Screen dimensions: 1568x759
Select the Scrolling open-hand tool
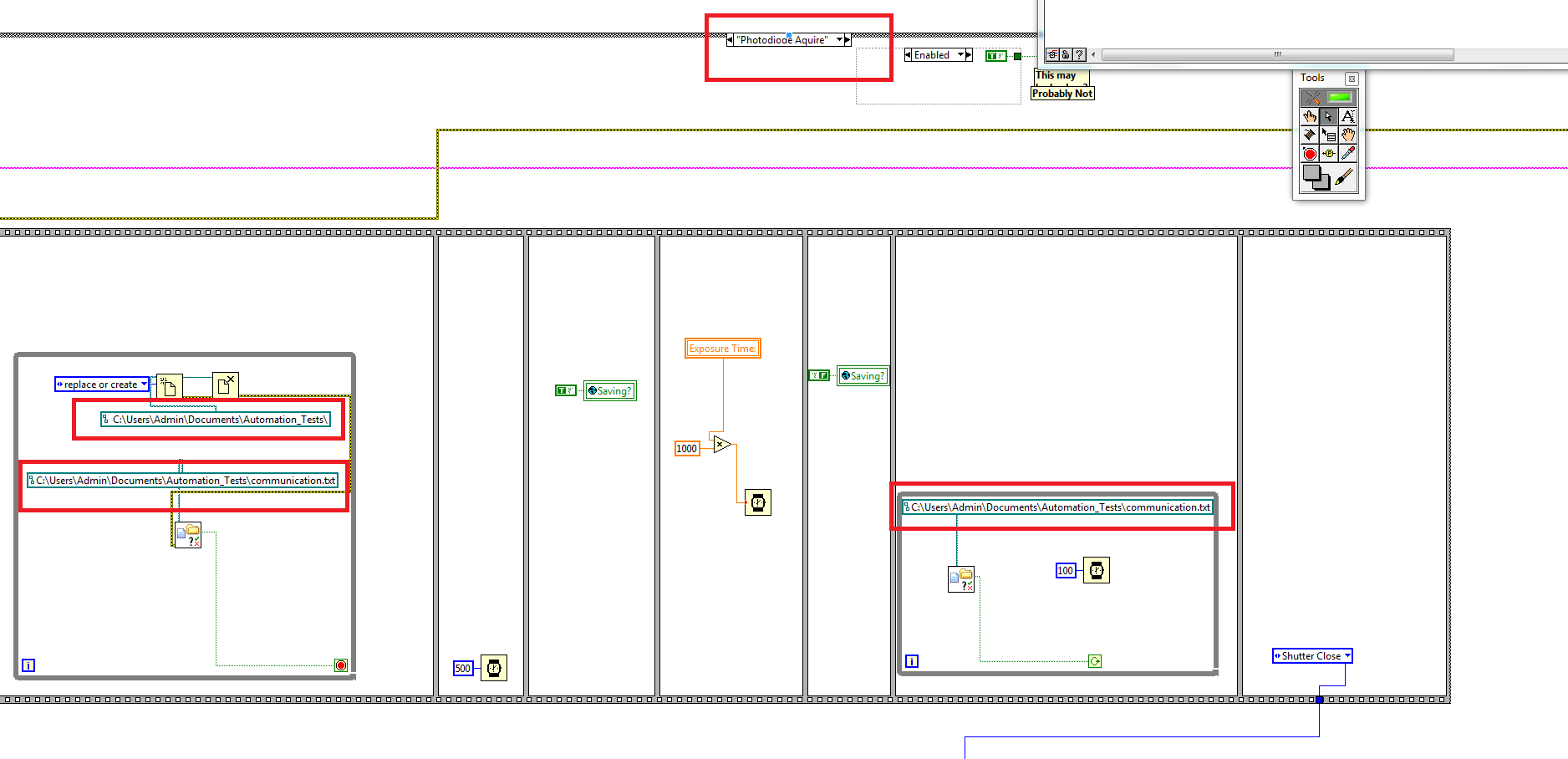(1347, 135)
